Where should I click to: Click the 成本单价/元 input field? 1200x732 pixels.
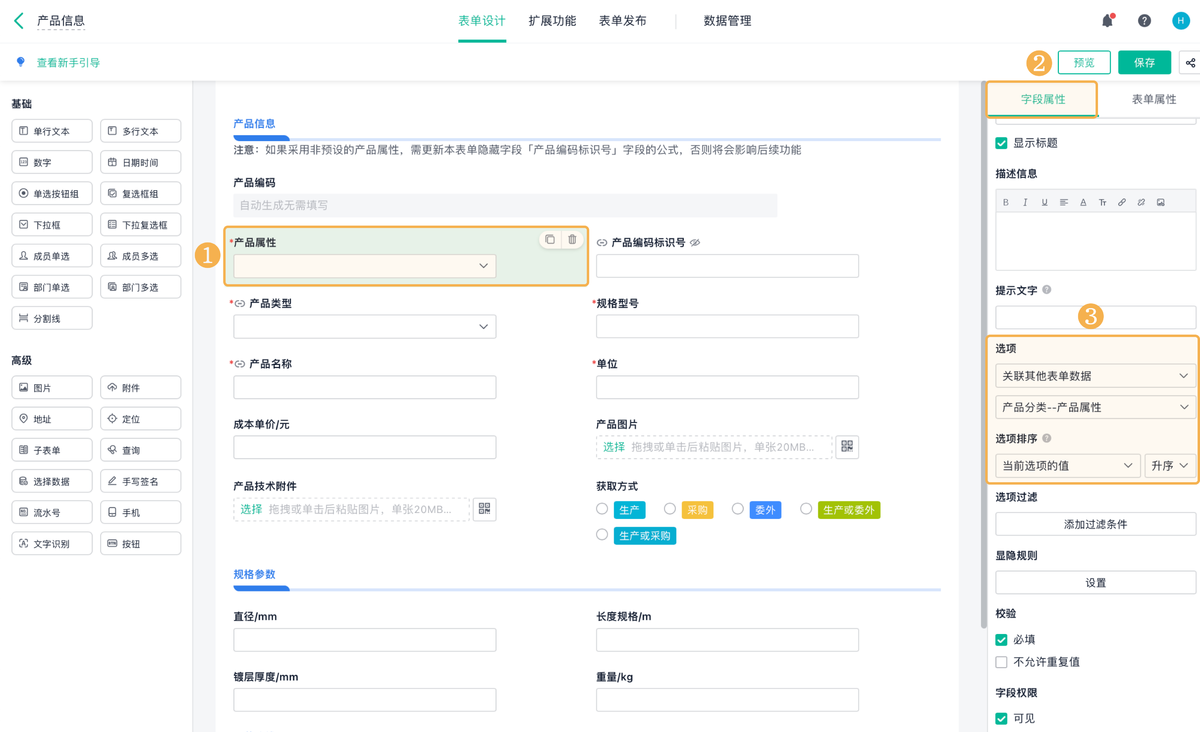pyautogui.click(x=365, y=447)
